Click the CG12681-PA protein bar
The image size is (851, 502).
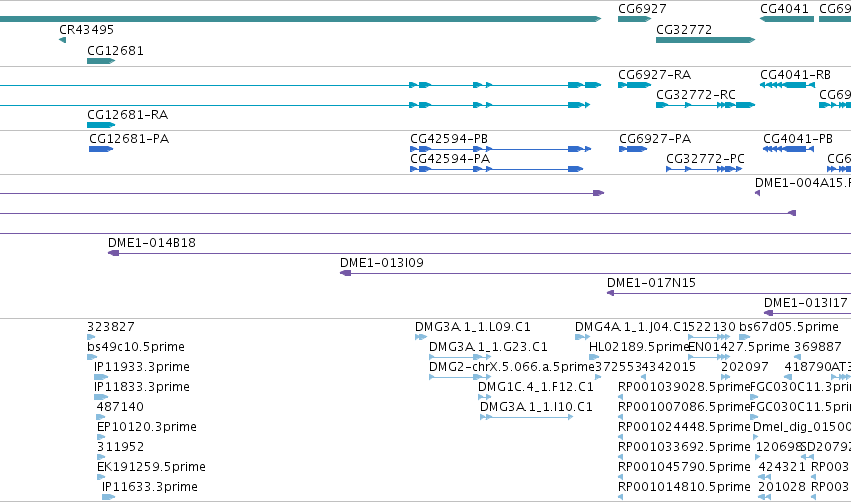pos(101,149)
